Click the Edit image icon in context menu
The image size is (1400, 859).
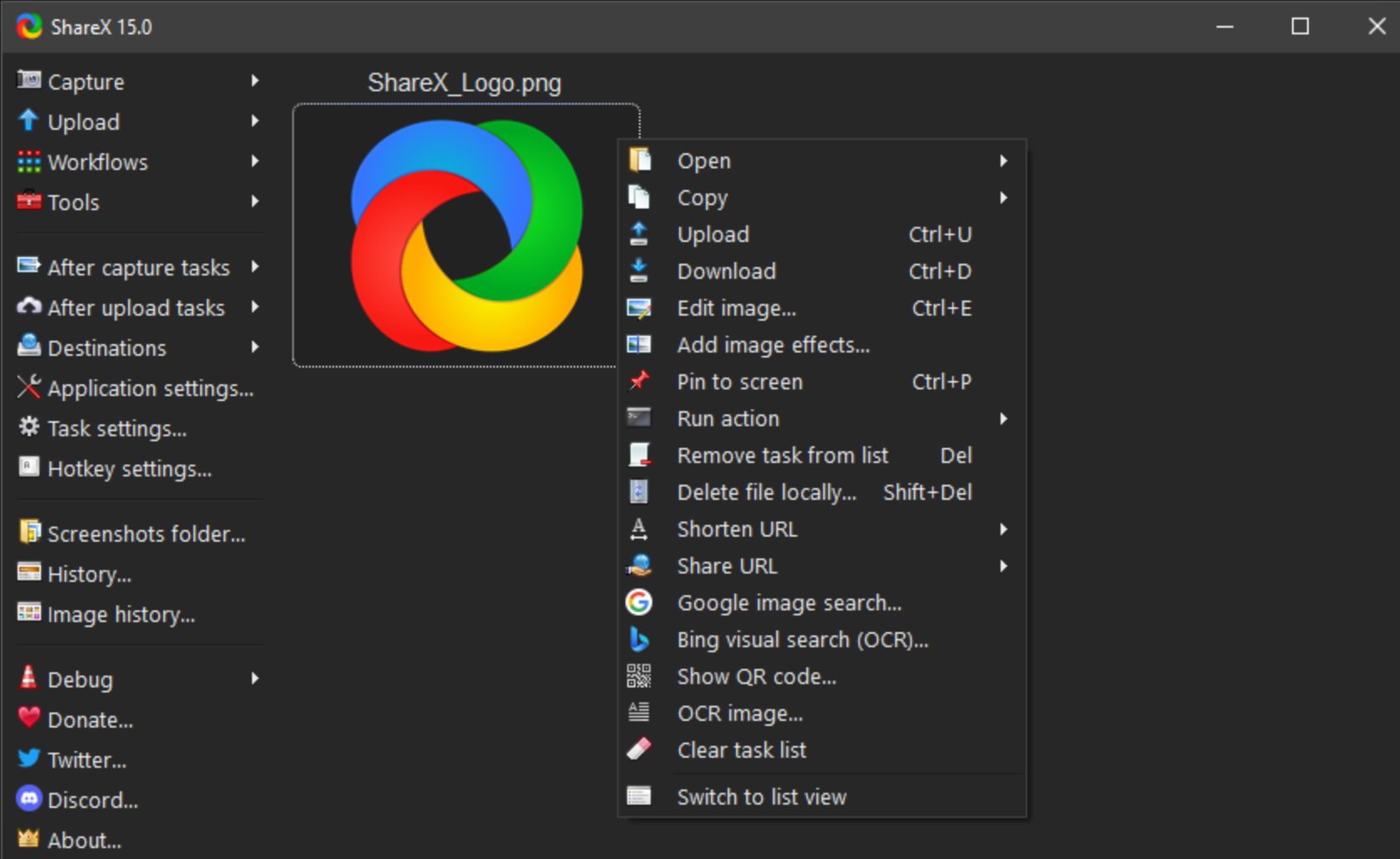[639, 308]
